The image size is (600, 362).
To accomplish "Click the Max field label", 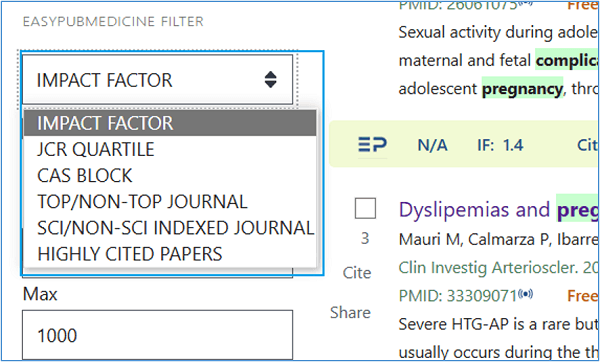I will click(40, 294).
